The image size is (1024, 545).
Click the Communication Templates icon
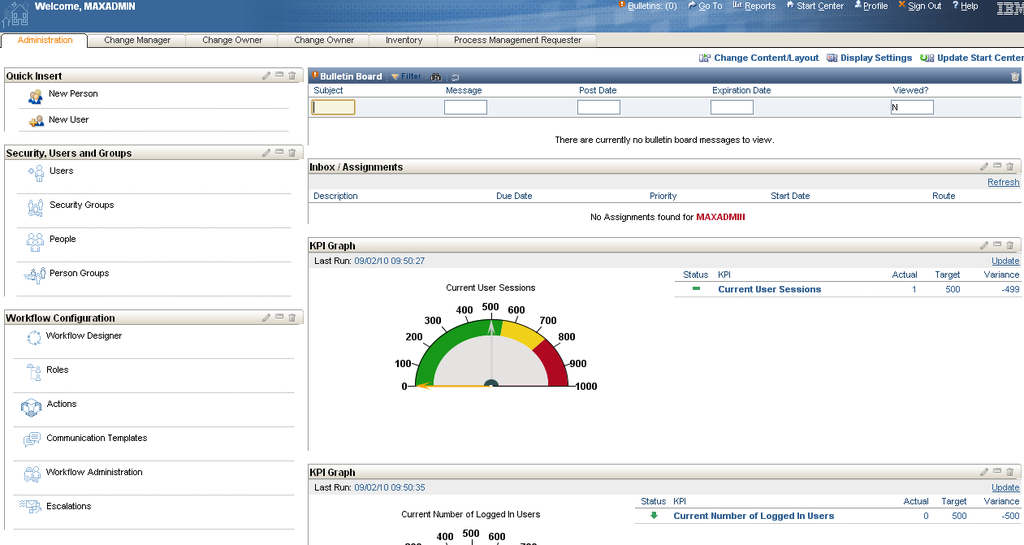click(x=31, y=440)
